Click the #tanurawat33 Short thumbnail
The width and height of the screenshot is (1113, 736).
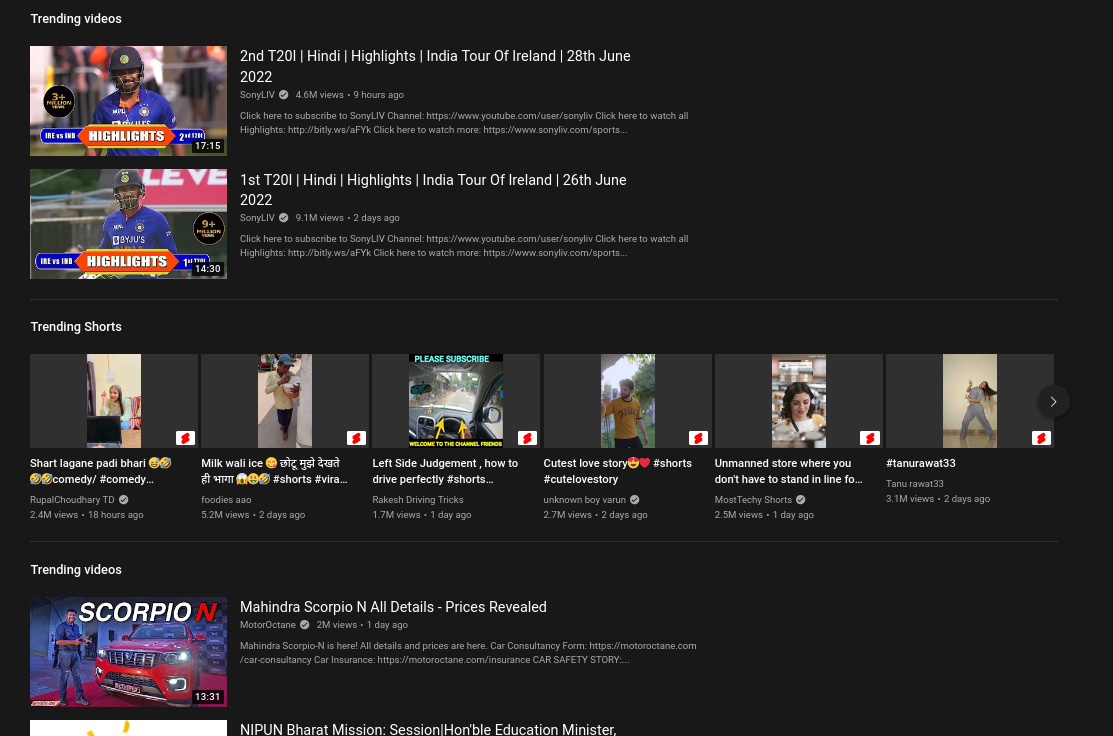point(969,401)
